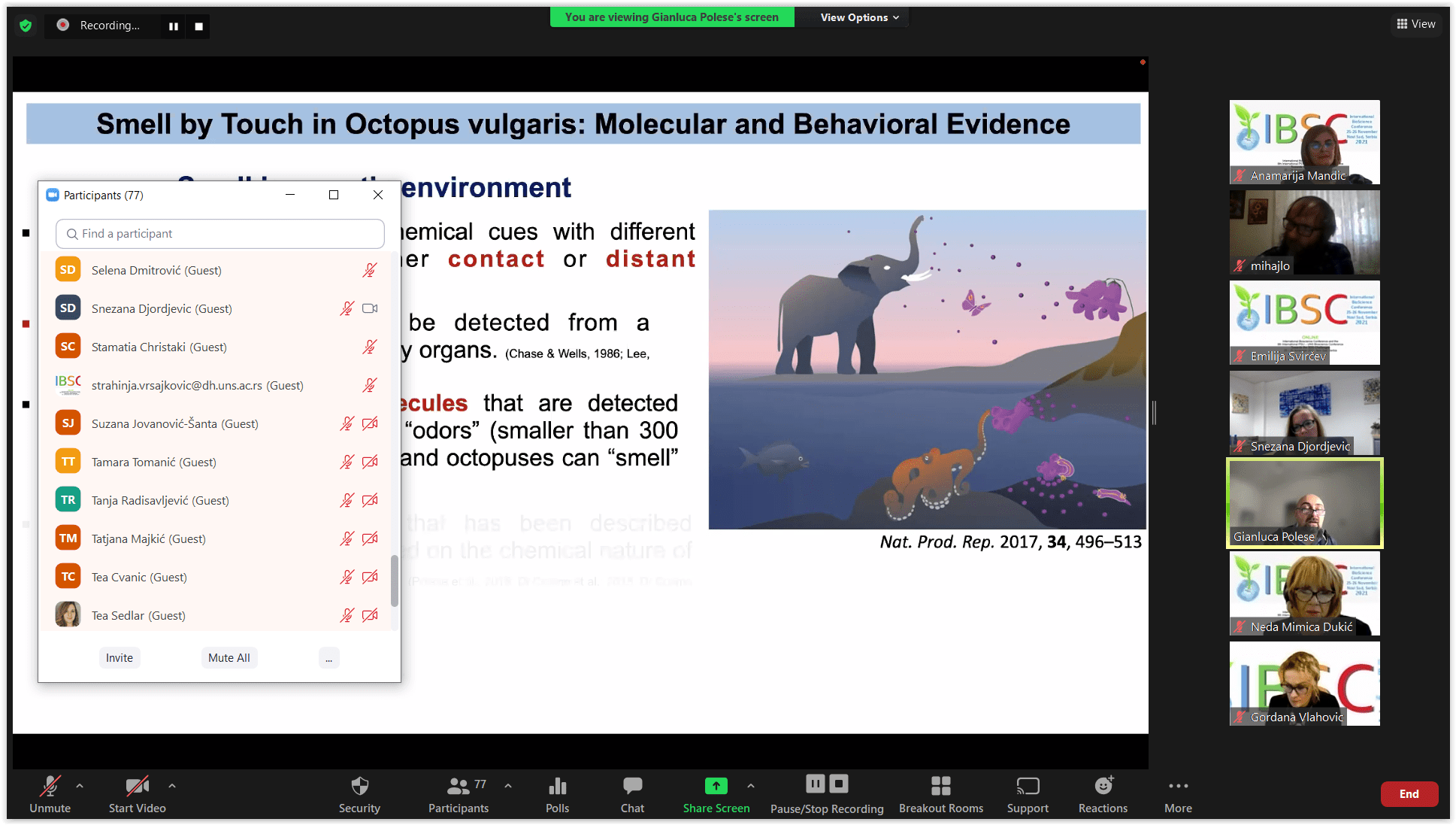Maximize the Participants window
1456x825 pixels.
click(x=334, y=195)
